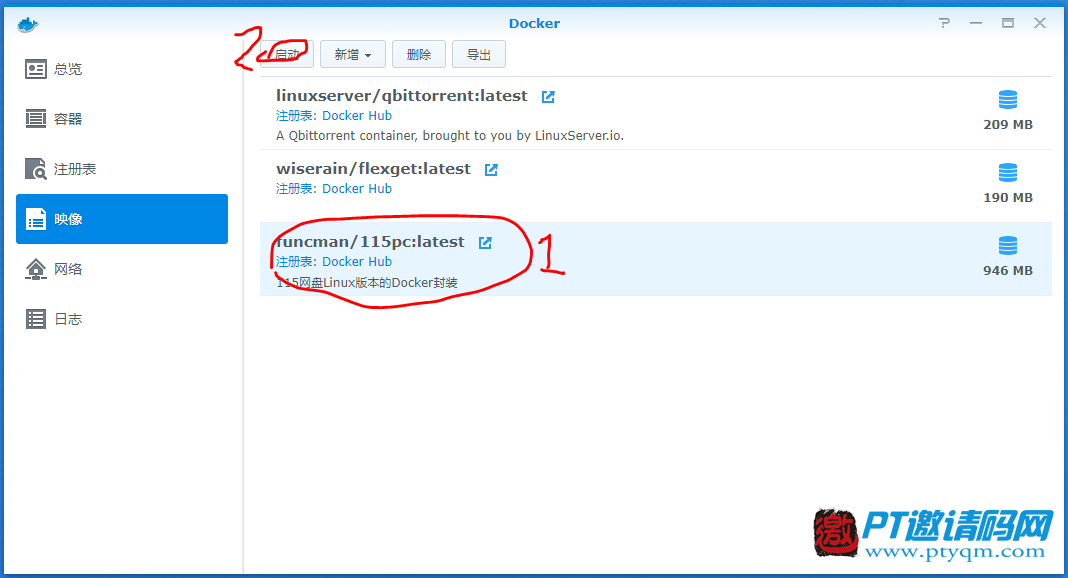Viewport: 1068px width, 578px height.
Task: Click the 209 MB size value
Action: pos(1008,125)
